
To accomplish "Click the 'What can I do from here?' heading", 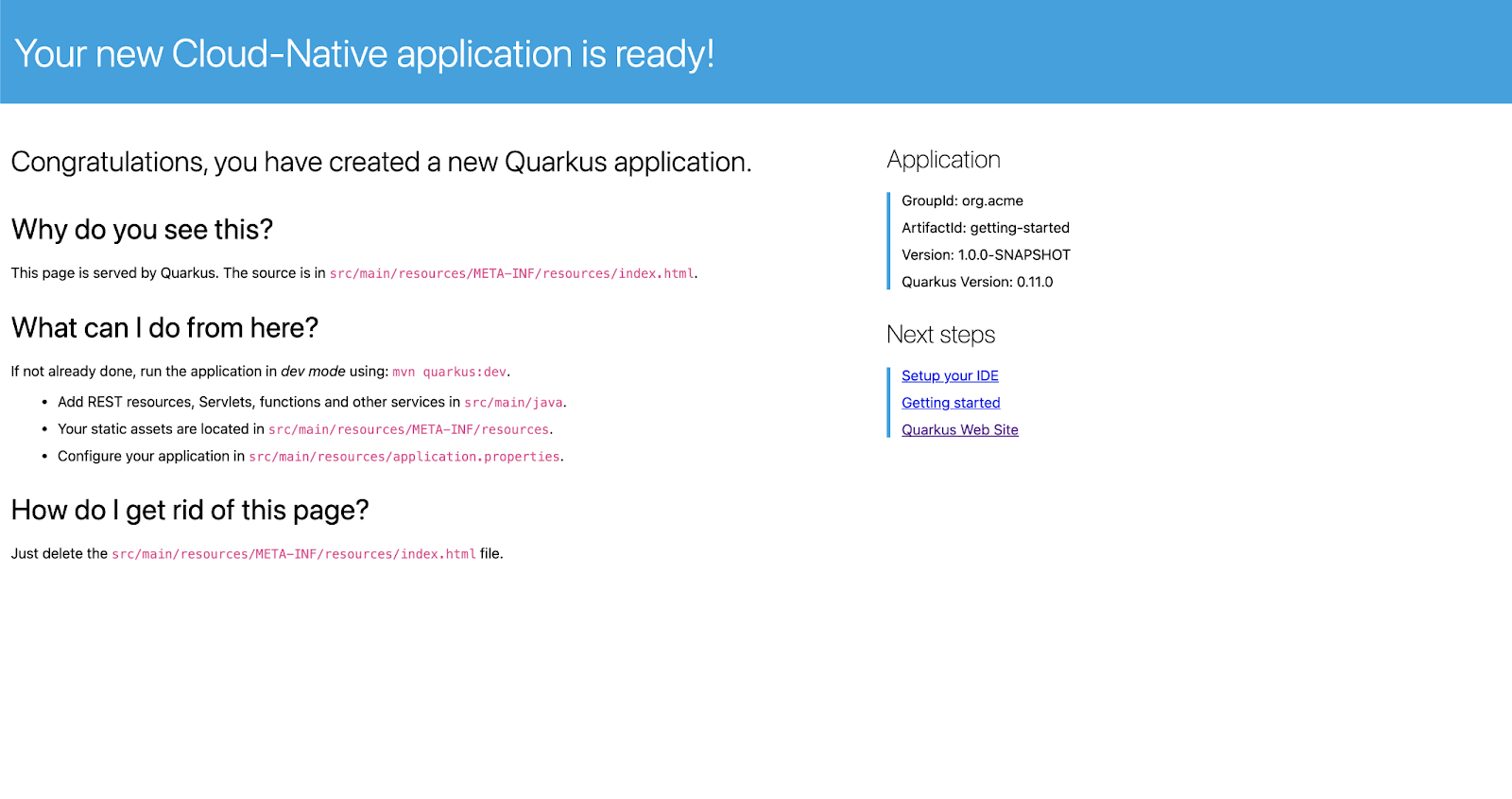I will tap(164, 328).
